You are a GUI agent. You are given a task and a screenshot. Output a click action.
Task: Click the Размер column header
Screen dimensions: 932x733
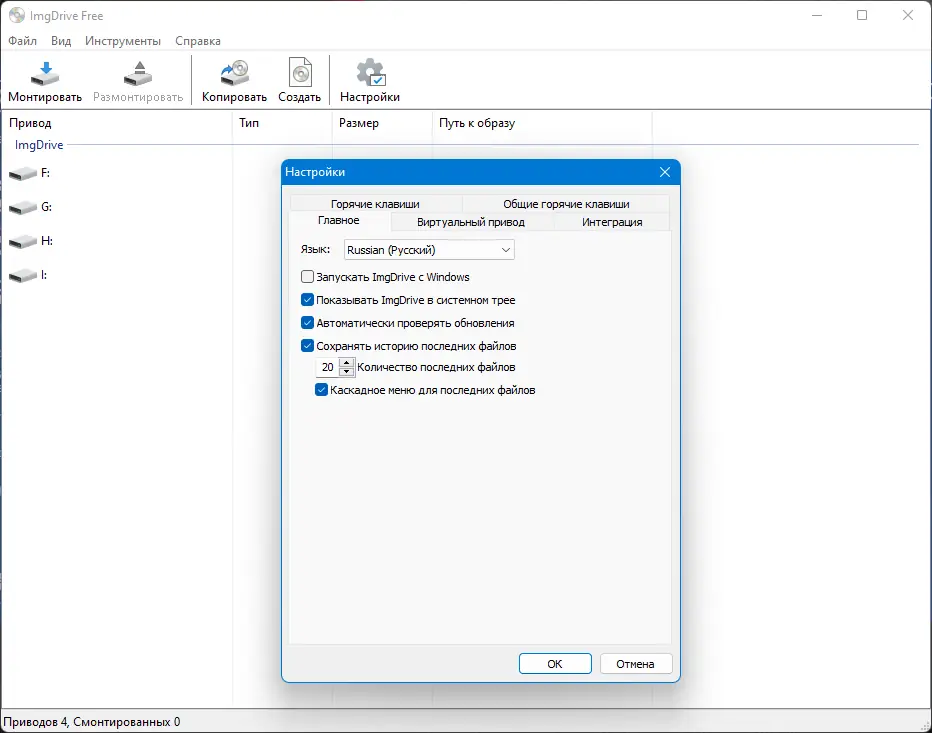(x=383, y=123)
